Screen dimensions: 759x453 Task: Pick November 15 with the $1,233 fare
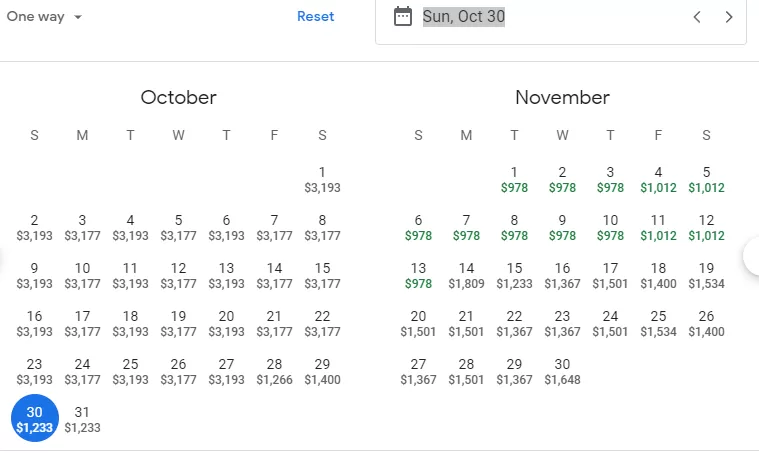coord(514,275)
